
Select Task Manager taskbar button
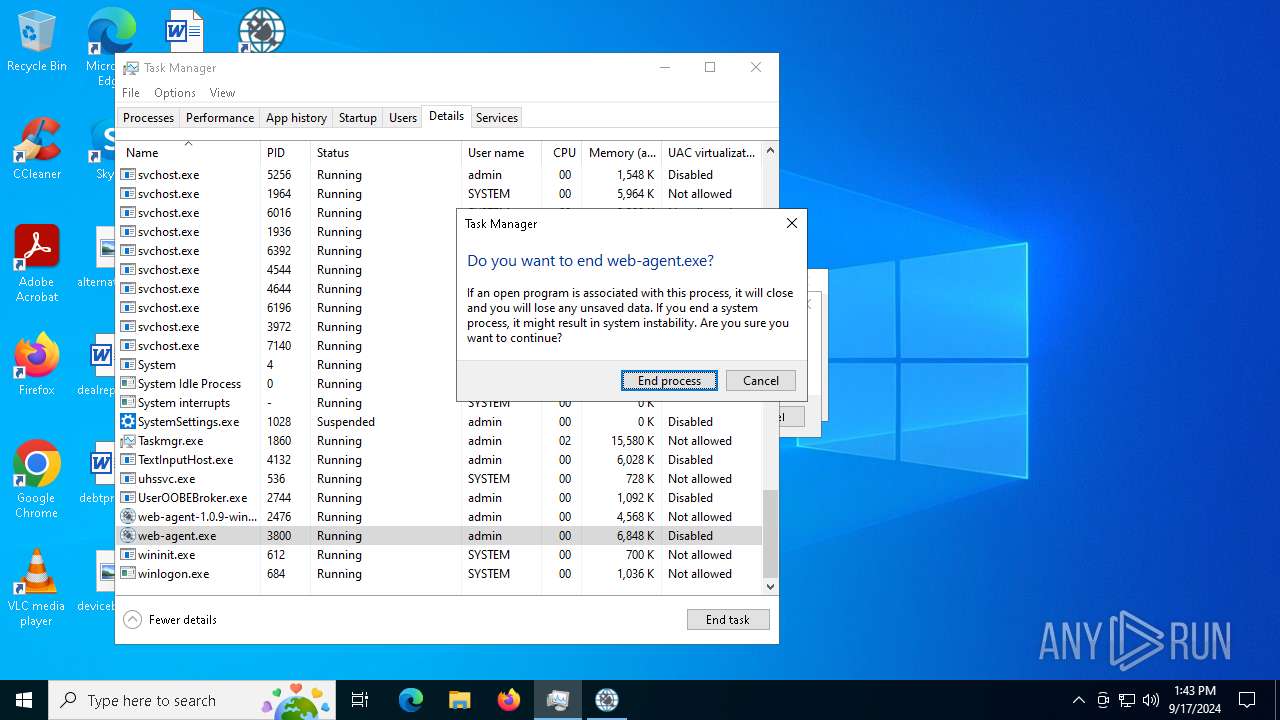point(558,700)
